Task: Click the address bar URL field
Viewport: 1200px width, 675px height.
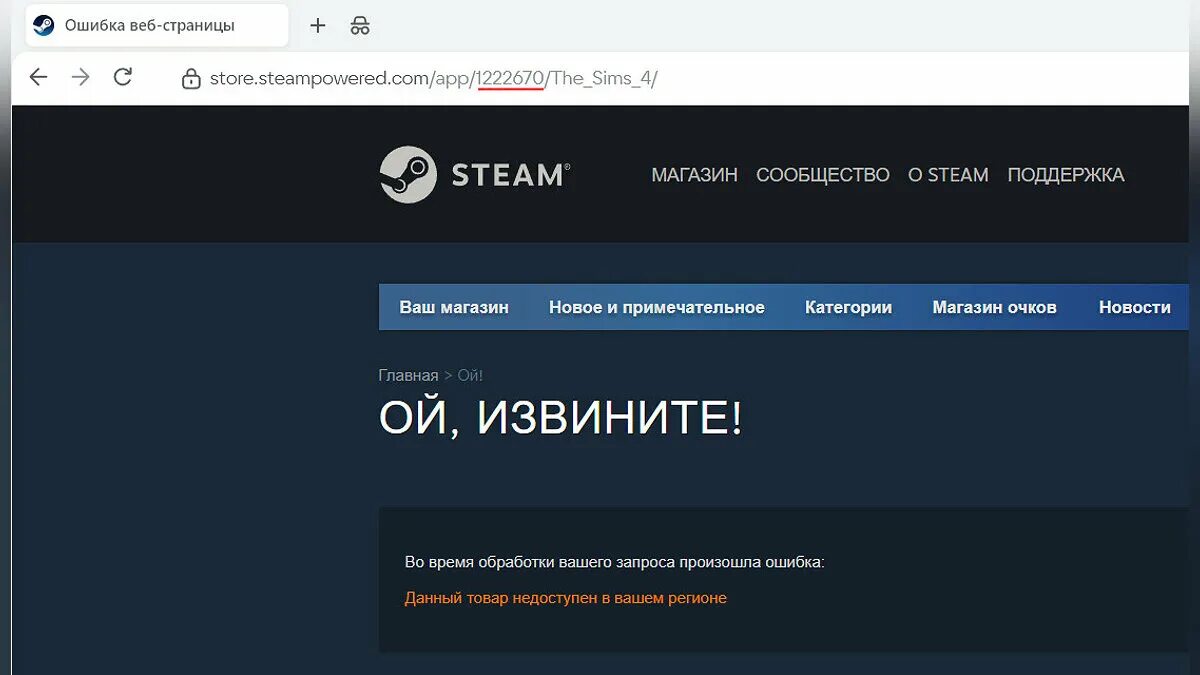Action: (x=433, y=78)
